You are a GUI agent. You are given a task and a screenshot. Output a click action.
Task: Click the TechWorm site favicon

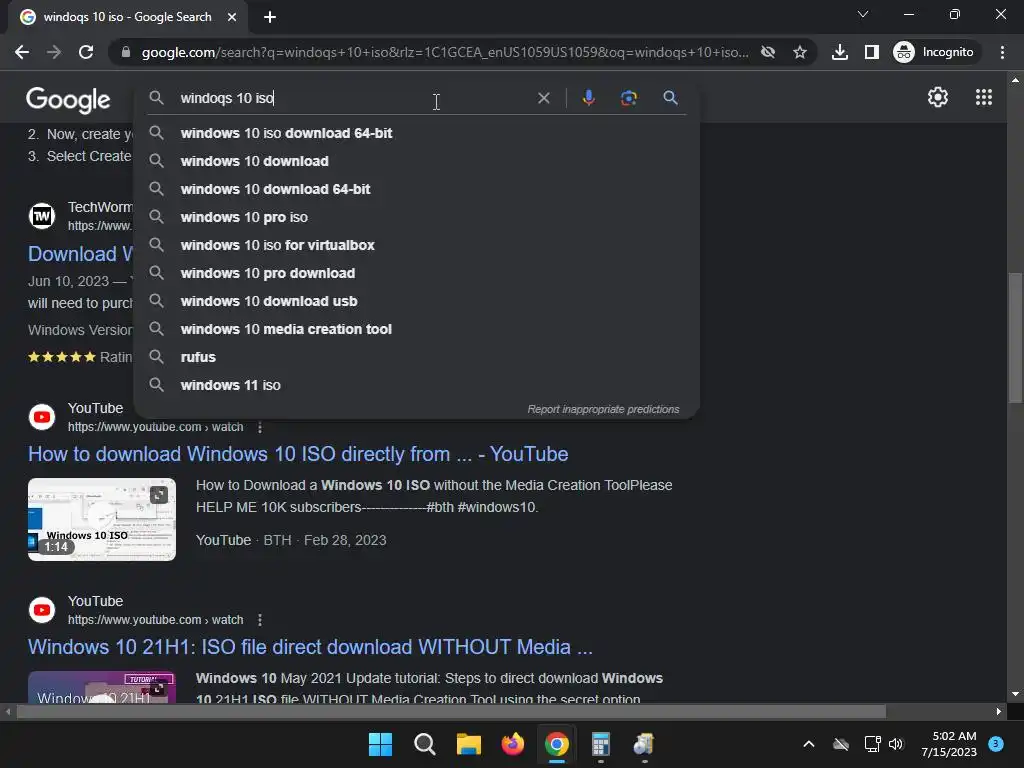coord(42,216)
